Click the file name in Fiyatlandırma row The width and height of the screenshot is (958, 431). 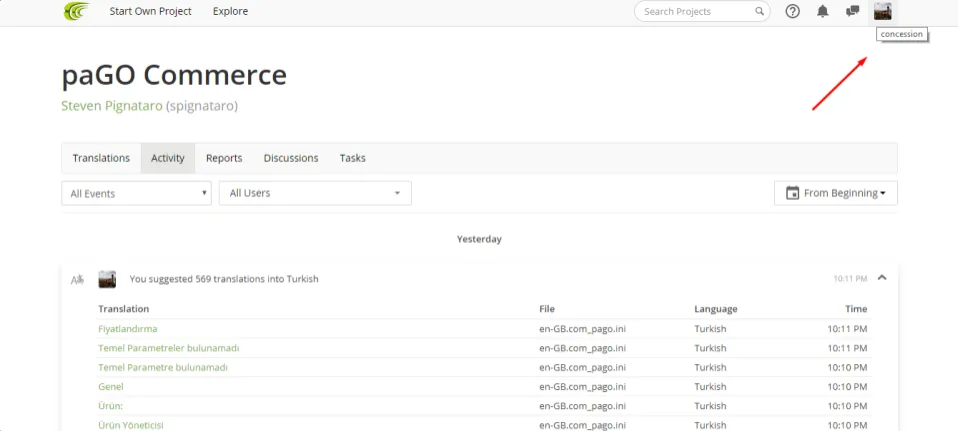(x=582, y=329)
